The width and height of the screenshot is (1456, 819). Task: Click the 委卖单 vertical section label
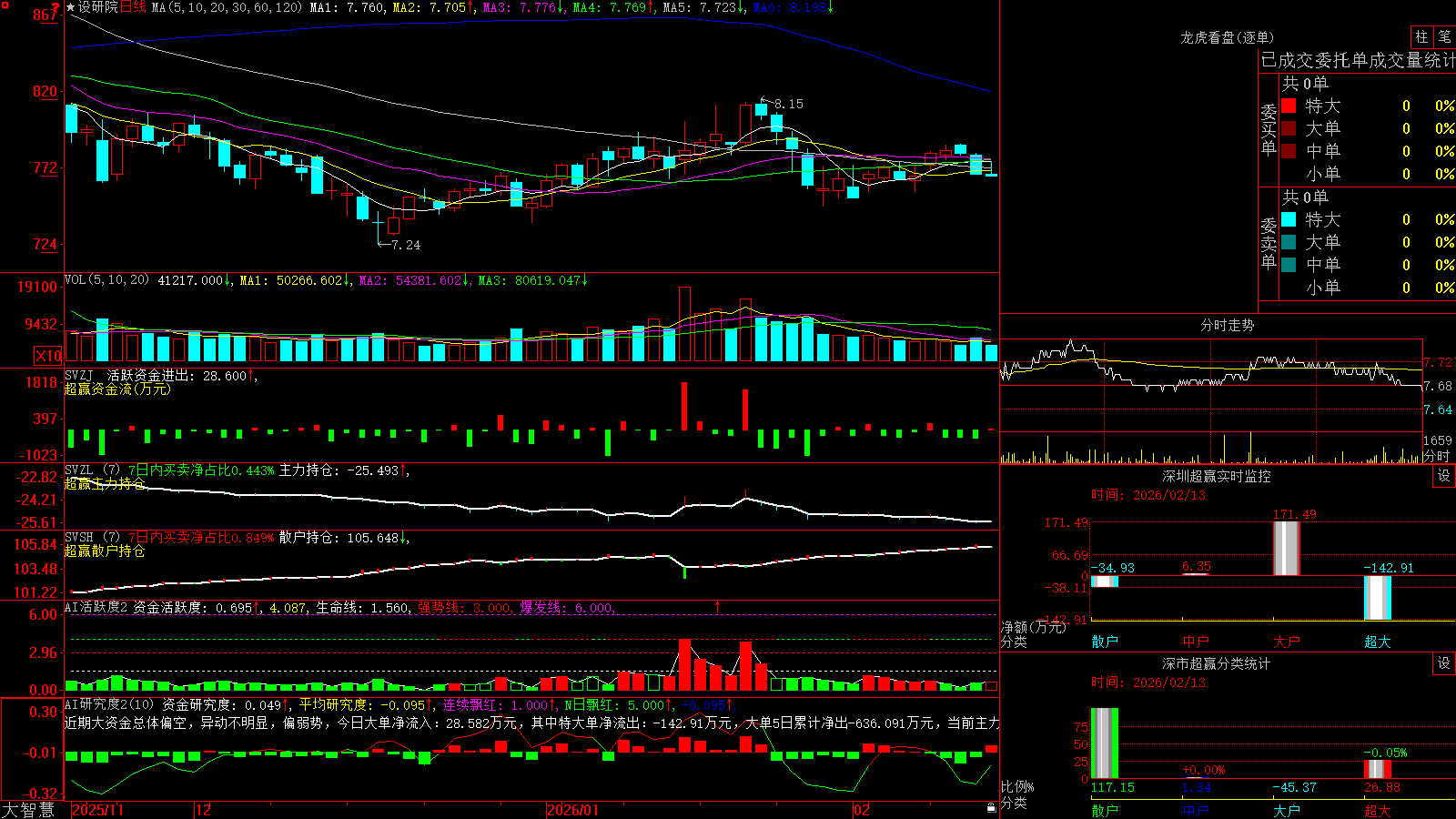1269,244
